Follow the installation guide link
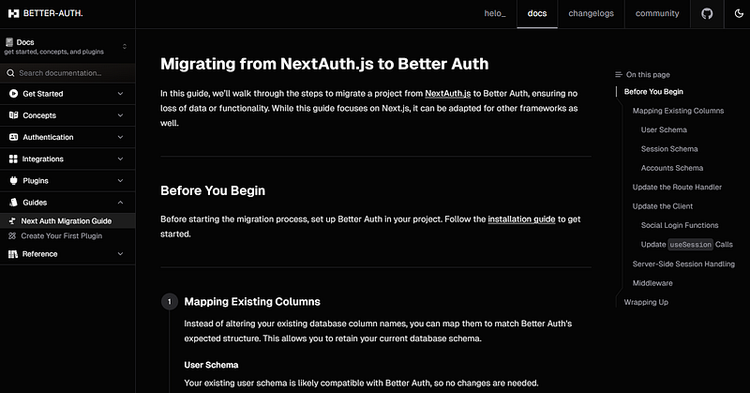 [x=521, y=219]
